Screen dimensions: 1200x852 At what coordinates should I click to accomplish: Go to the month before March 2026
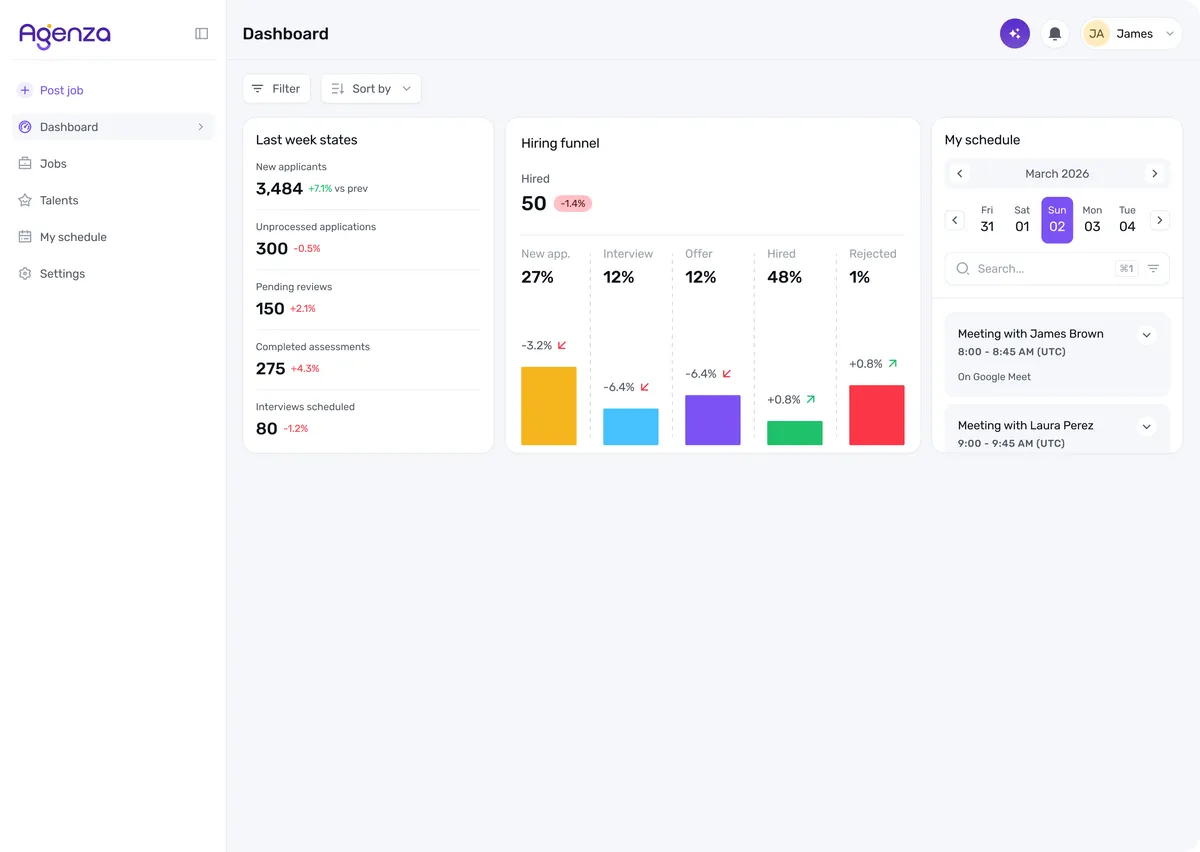(960, 174)
